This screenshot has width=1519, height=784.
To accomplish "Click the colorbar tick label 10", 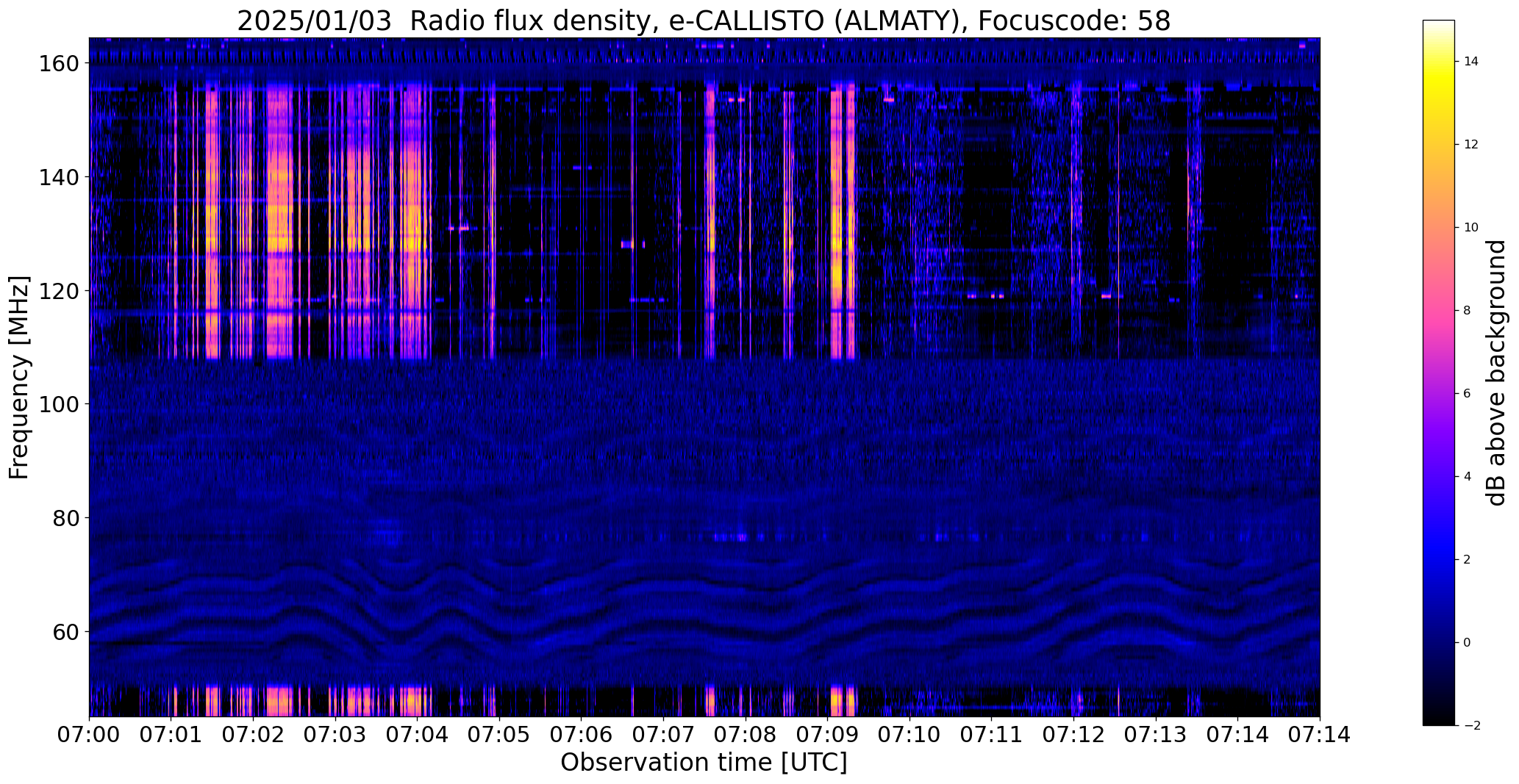I will coord(1471,228).
